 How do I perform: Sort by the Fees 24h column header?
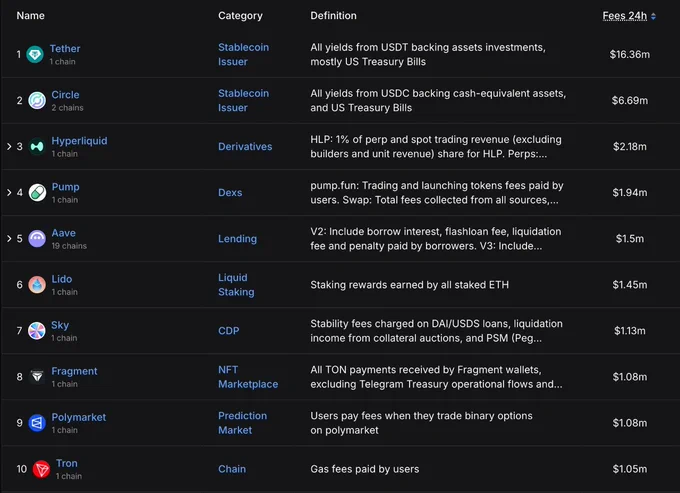(x=624, y=16)
